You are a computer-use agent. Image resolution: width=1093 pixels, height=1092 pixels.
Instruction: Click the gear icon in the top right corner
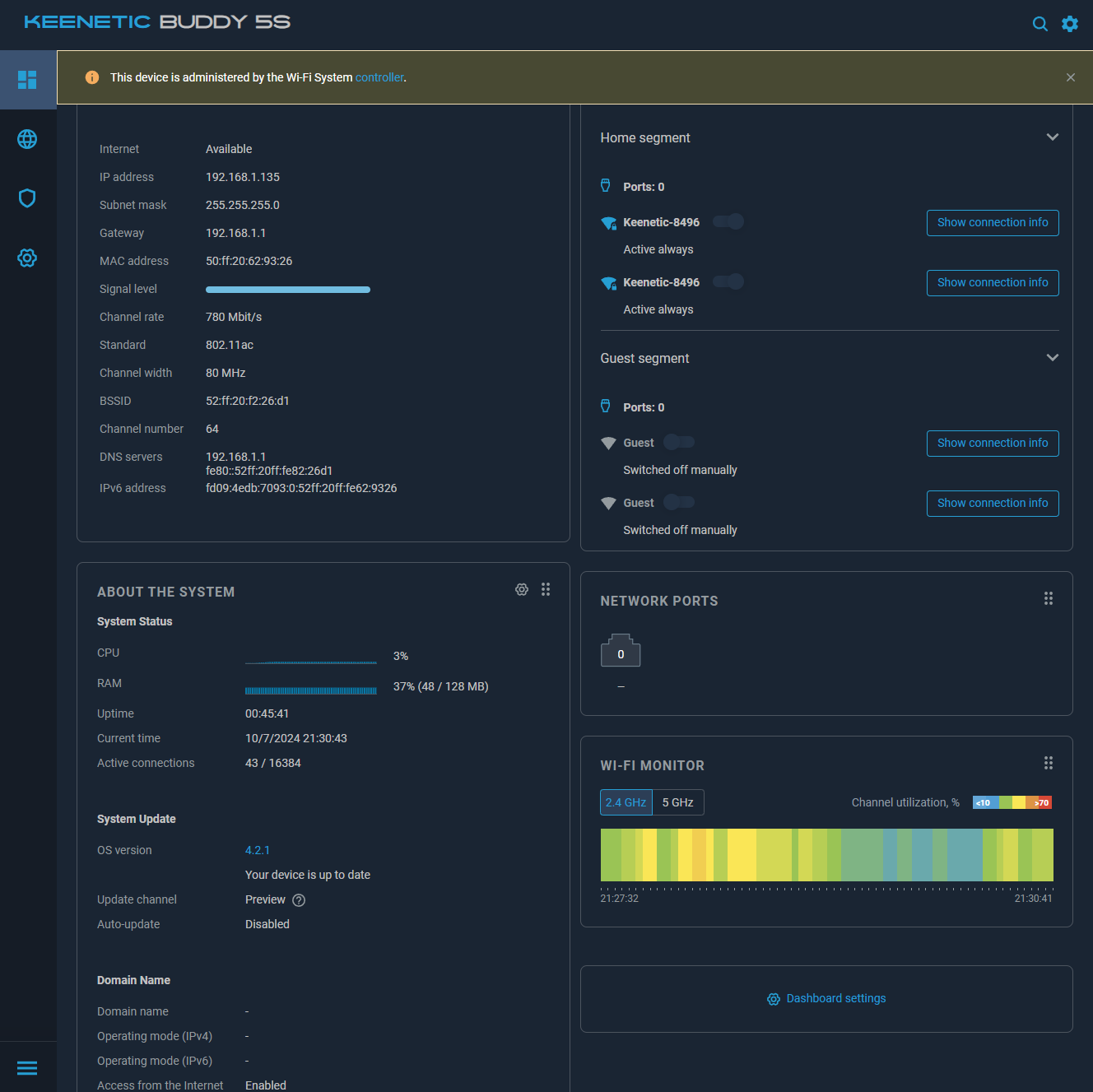pos(1069,24)
